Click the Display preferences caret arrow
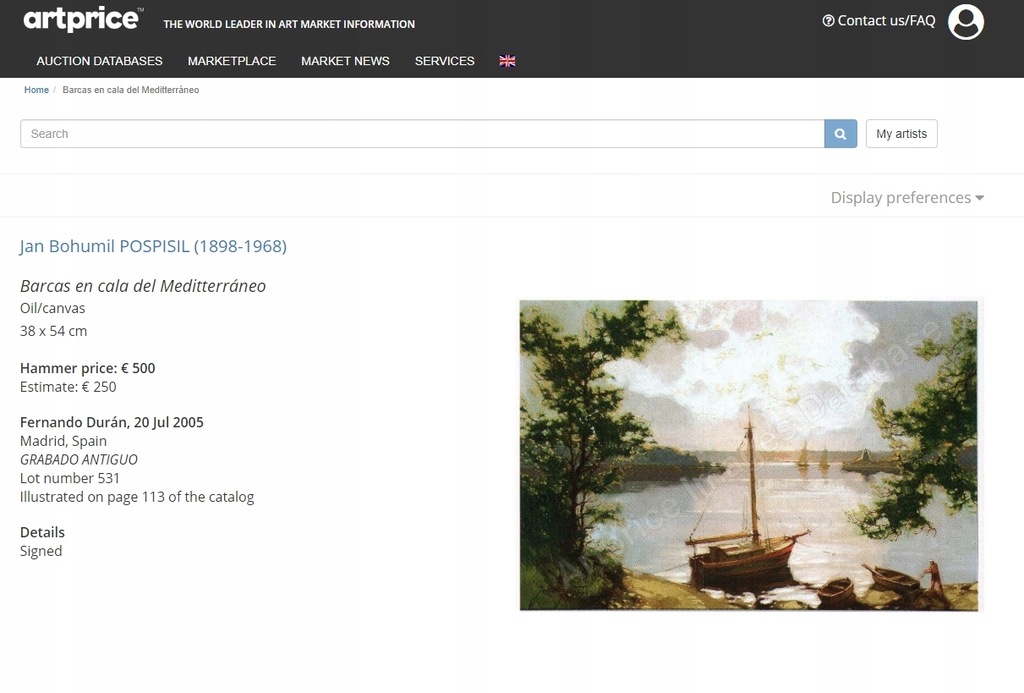1024x693 pixels. point(980,198)
